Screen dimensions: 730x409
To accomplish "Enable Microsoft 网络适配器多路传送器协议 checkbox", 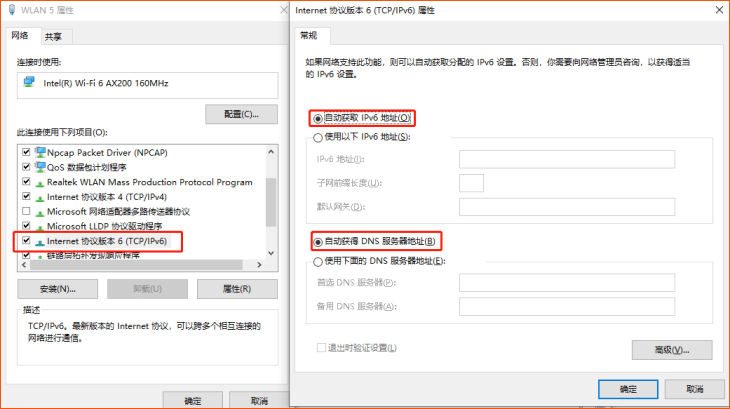I will coord(26,211).
